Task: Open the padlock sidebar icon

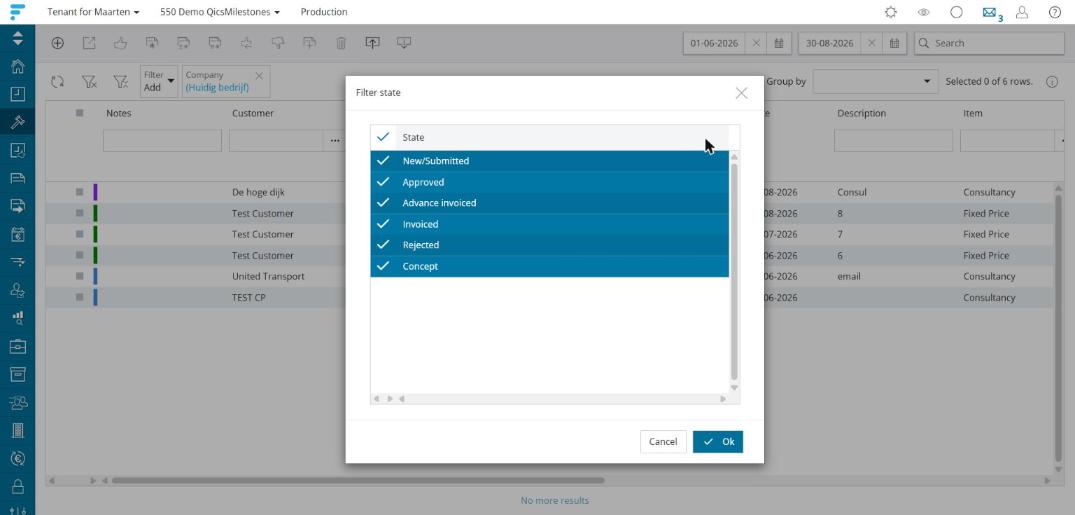Action: (18, 486)
